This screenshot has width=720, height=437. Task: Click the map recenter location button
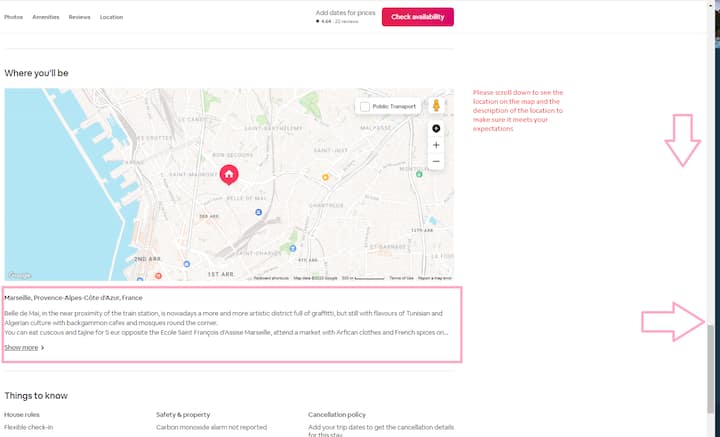tap(436, 129)
